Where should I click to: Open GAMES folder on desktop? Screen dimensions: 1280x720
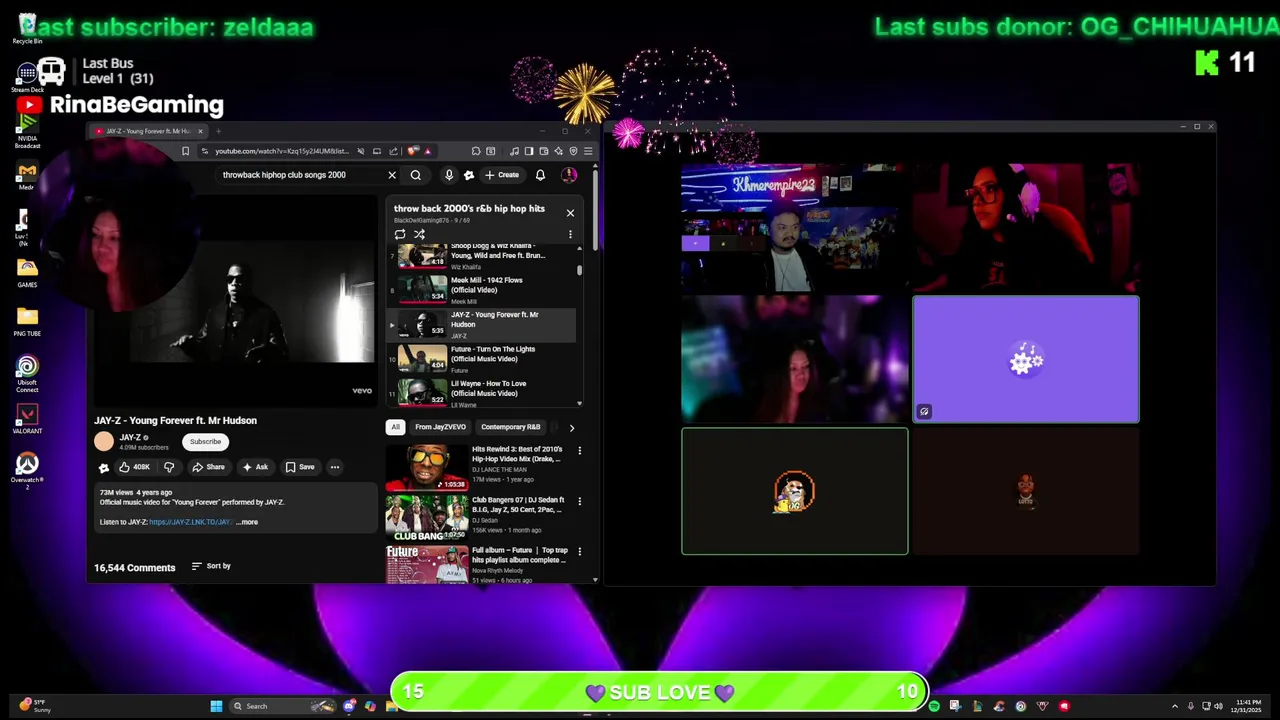[27, 272]
